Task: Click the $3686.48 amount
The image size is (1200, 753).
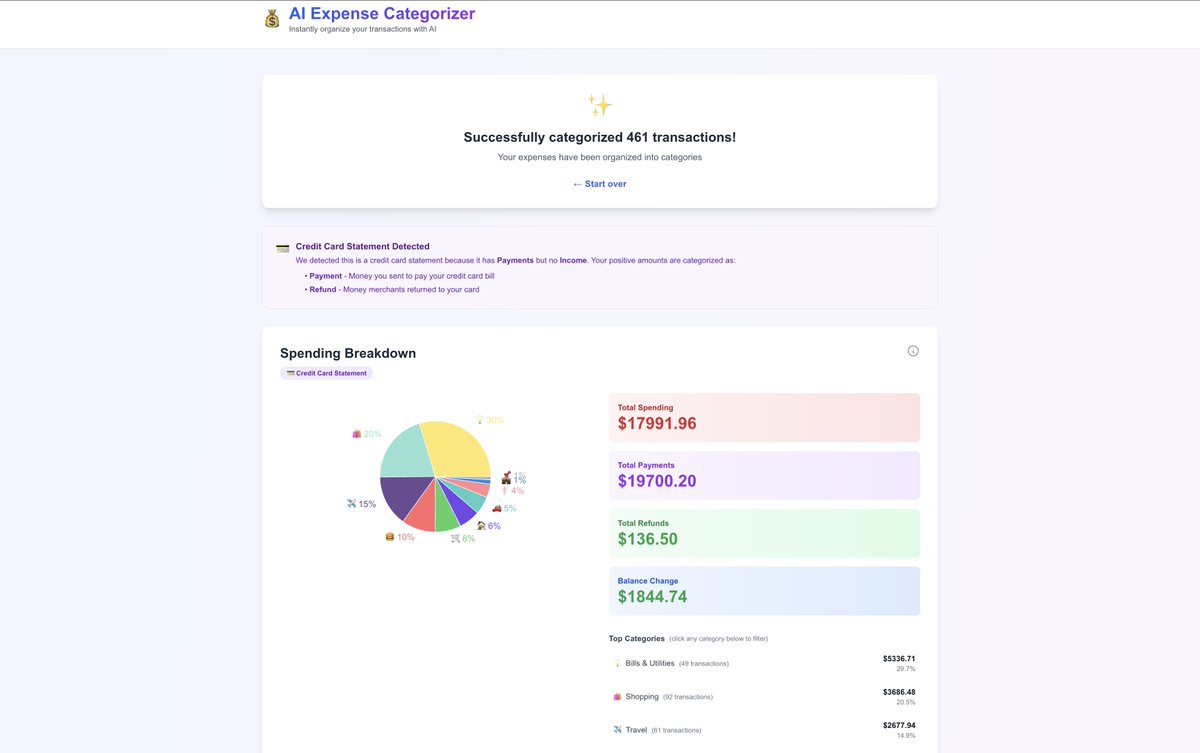Action: click(x=899, y=692)
